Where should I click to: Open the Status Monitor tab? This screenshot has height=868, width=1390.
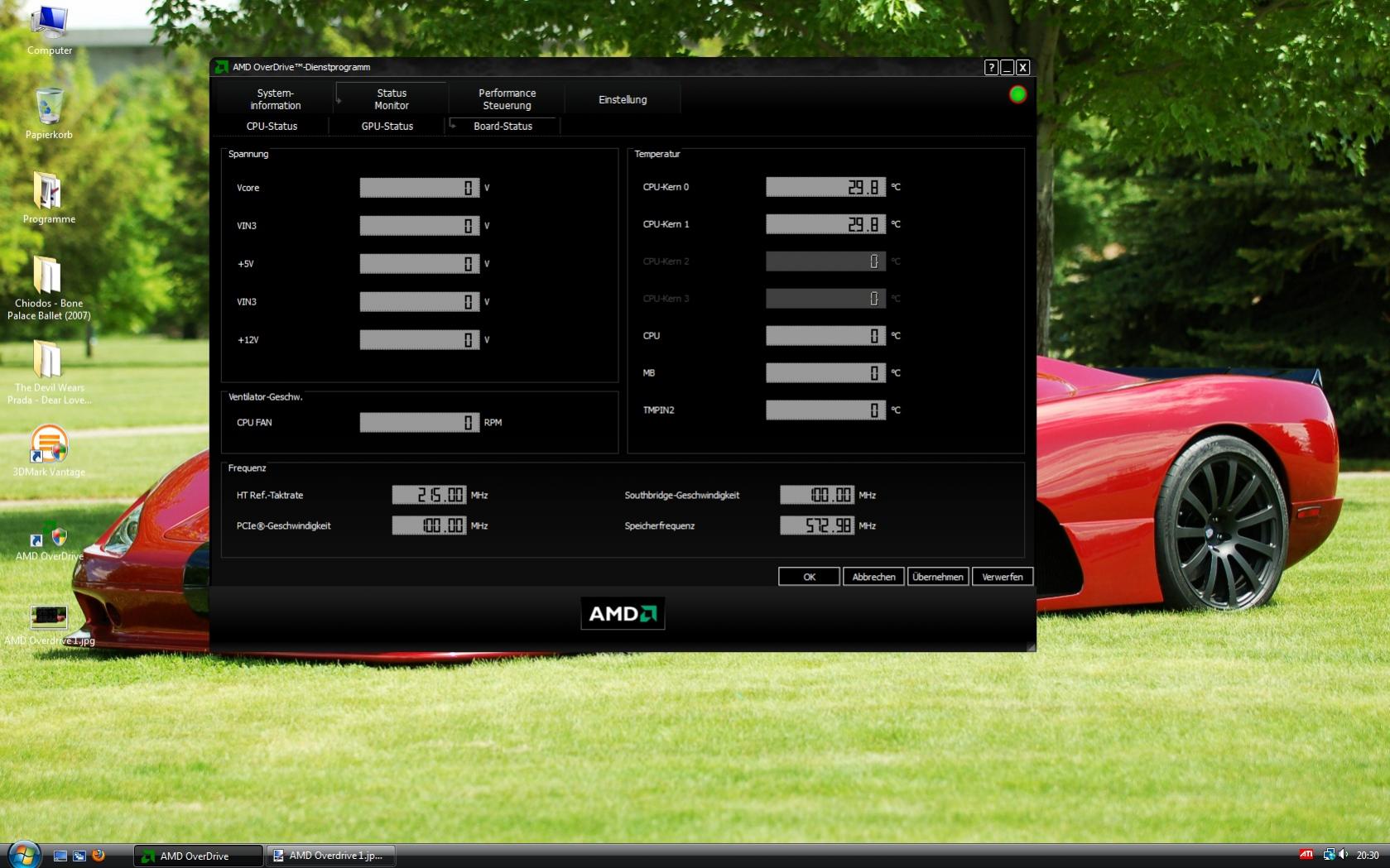pos(392,99)
